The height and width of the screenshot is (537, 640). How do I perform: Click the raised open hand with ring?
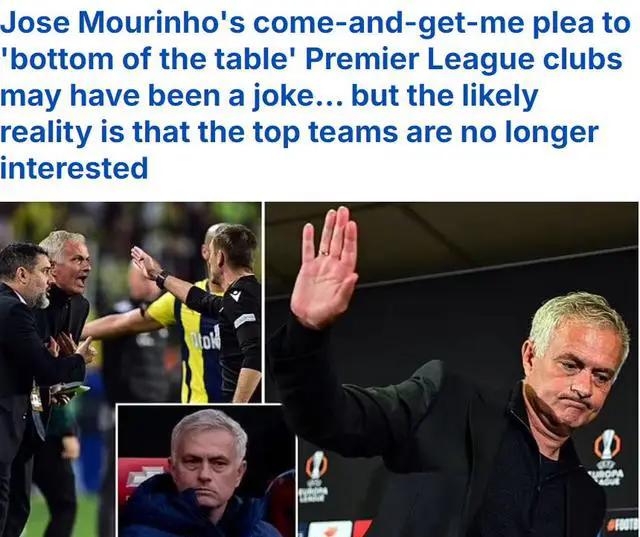325,267
